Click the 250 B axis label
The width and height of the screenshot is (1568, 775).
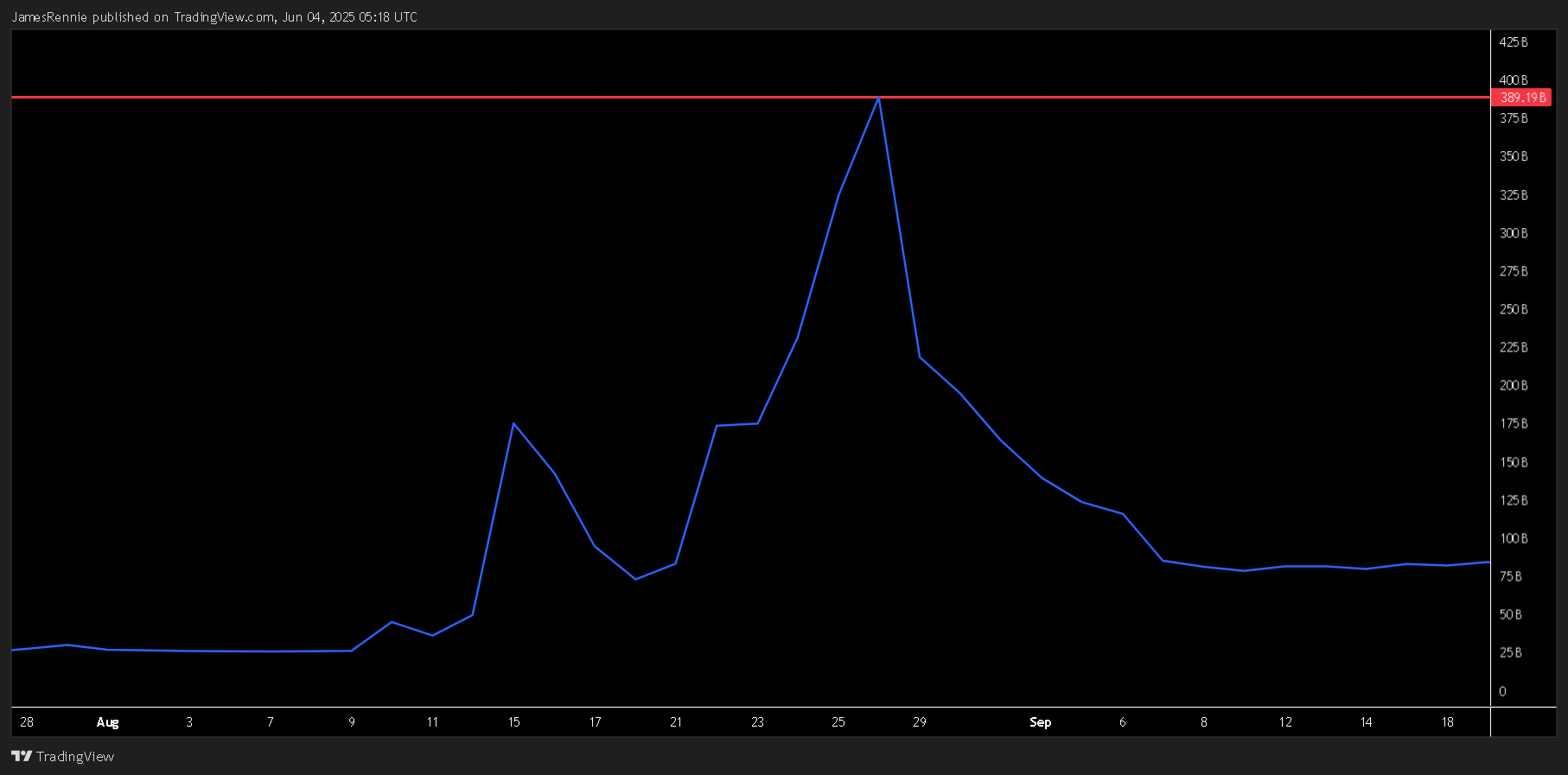[x=1514, y=309]
